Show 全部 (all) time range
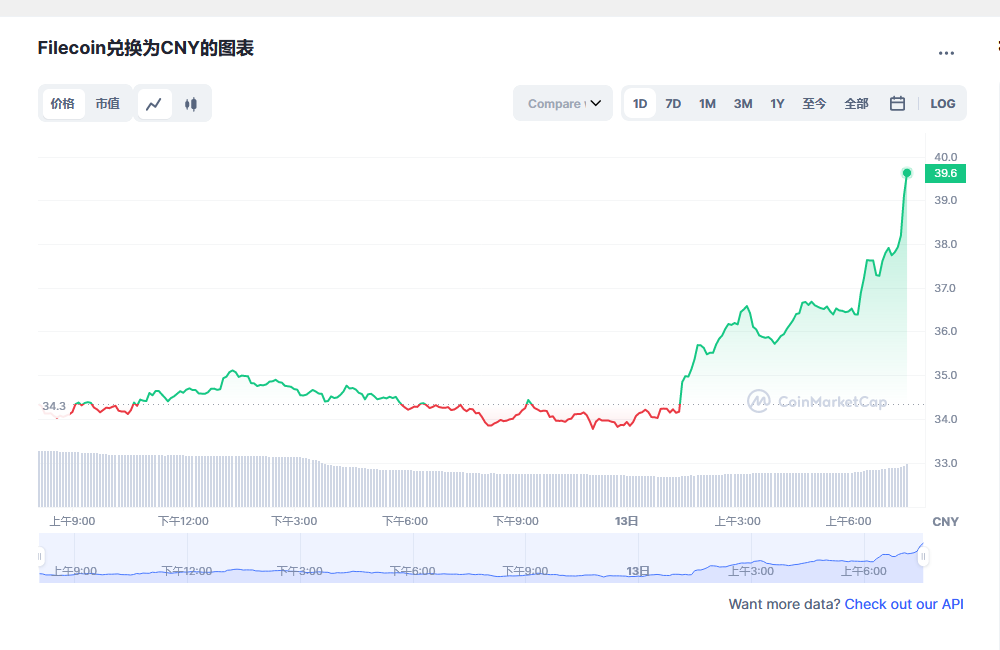Image resolution: width=1000 pixels, height=650 pixels. (856, 103)
